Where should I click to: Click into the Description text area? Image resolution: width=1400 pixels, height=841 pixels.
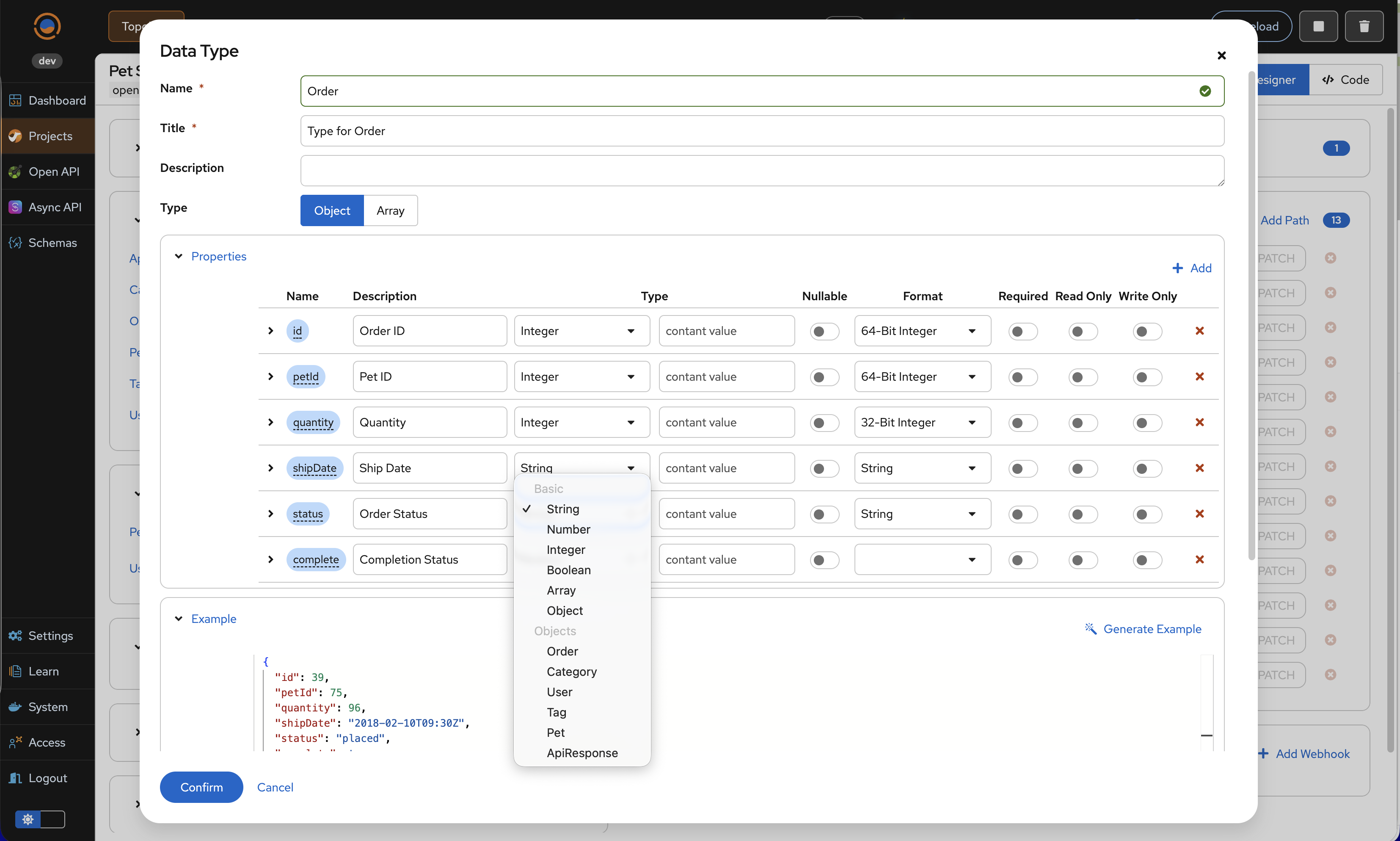762,171
